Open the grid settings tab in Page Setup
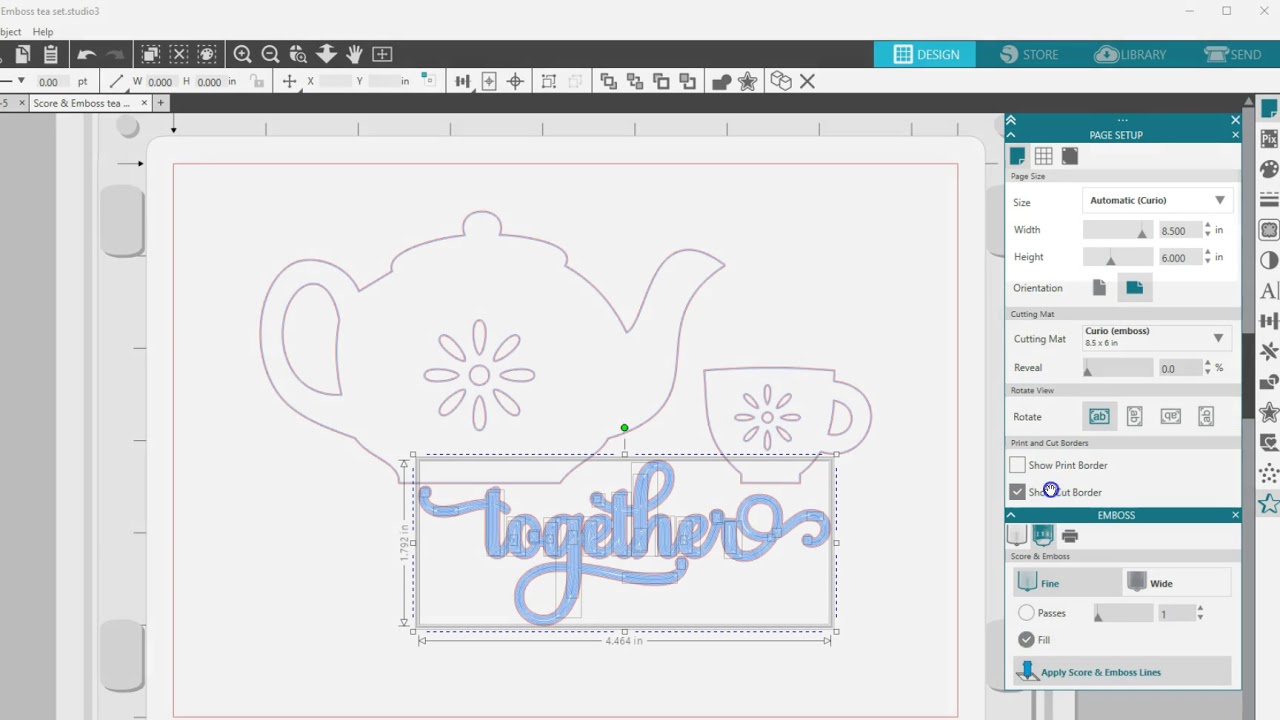 [1043, 156]
